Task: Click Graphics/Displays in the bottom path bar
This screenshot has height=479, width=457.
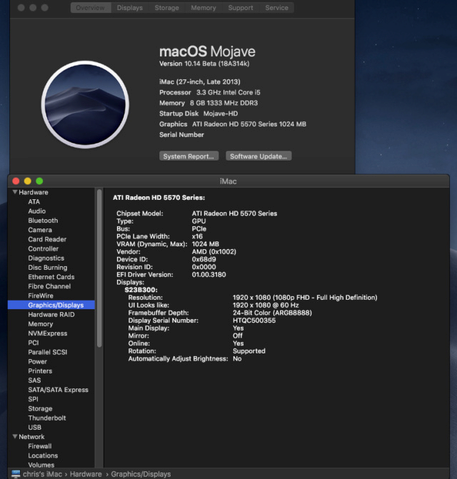Action: pos(141,474)
